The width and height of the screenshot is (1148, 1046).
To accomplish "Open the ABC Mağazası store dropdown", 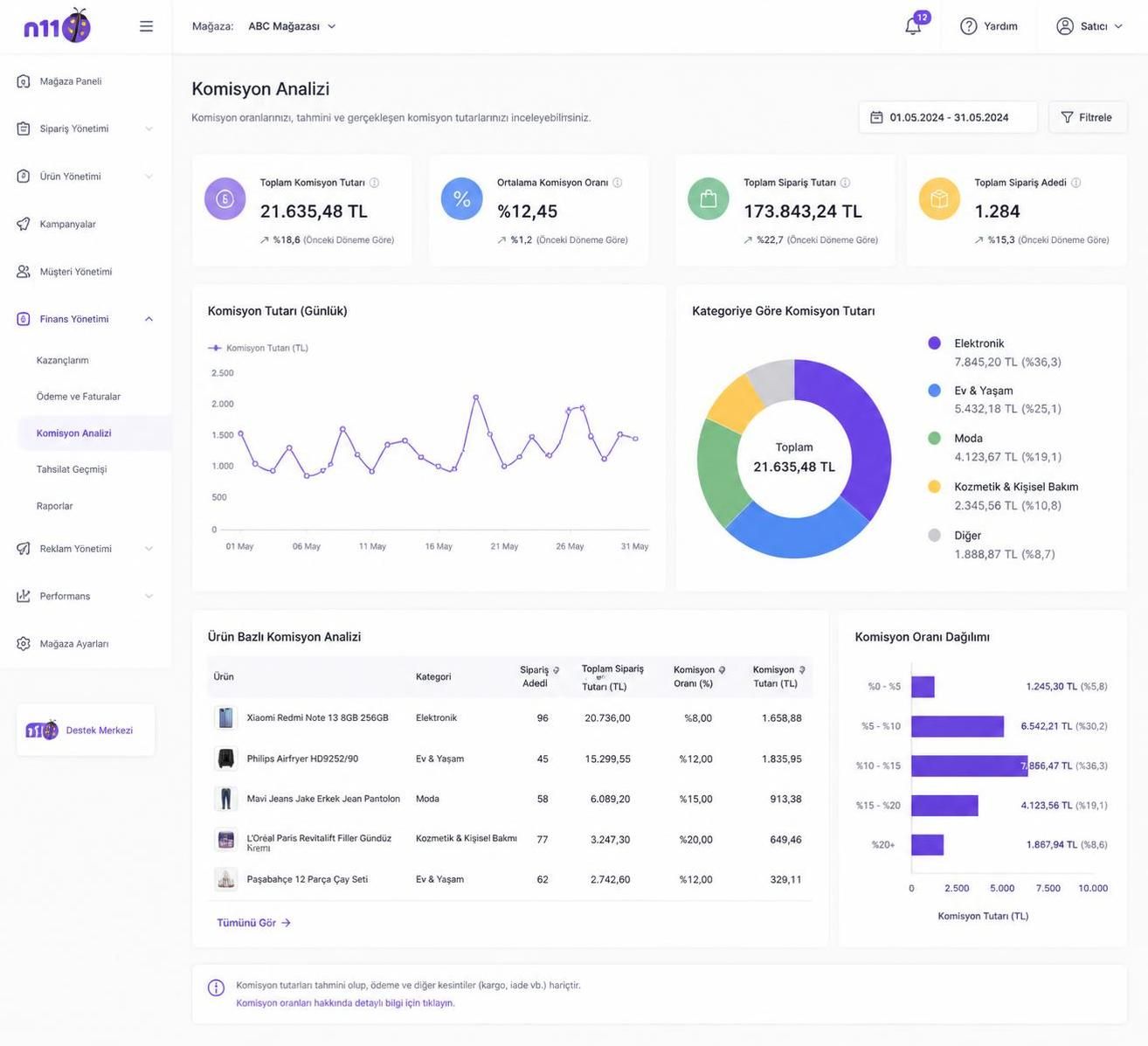I will coord(292,26).
